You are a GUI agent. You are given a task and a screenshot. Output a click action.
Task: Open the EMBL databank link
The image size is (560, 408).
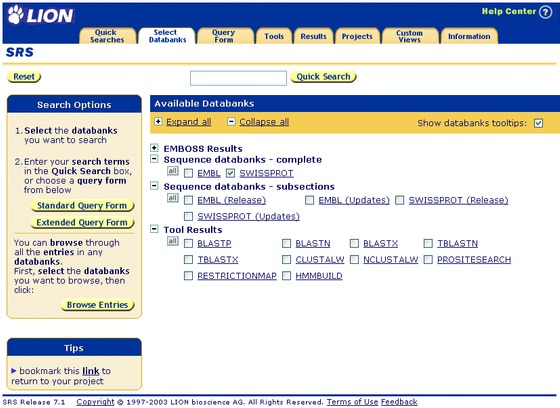(209, 173)
